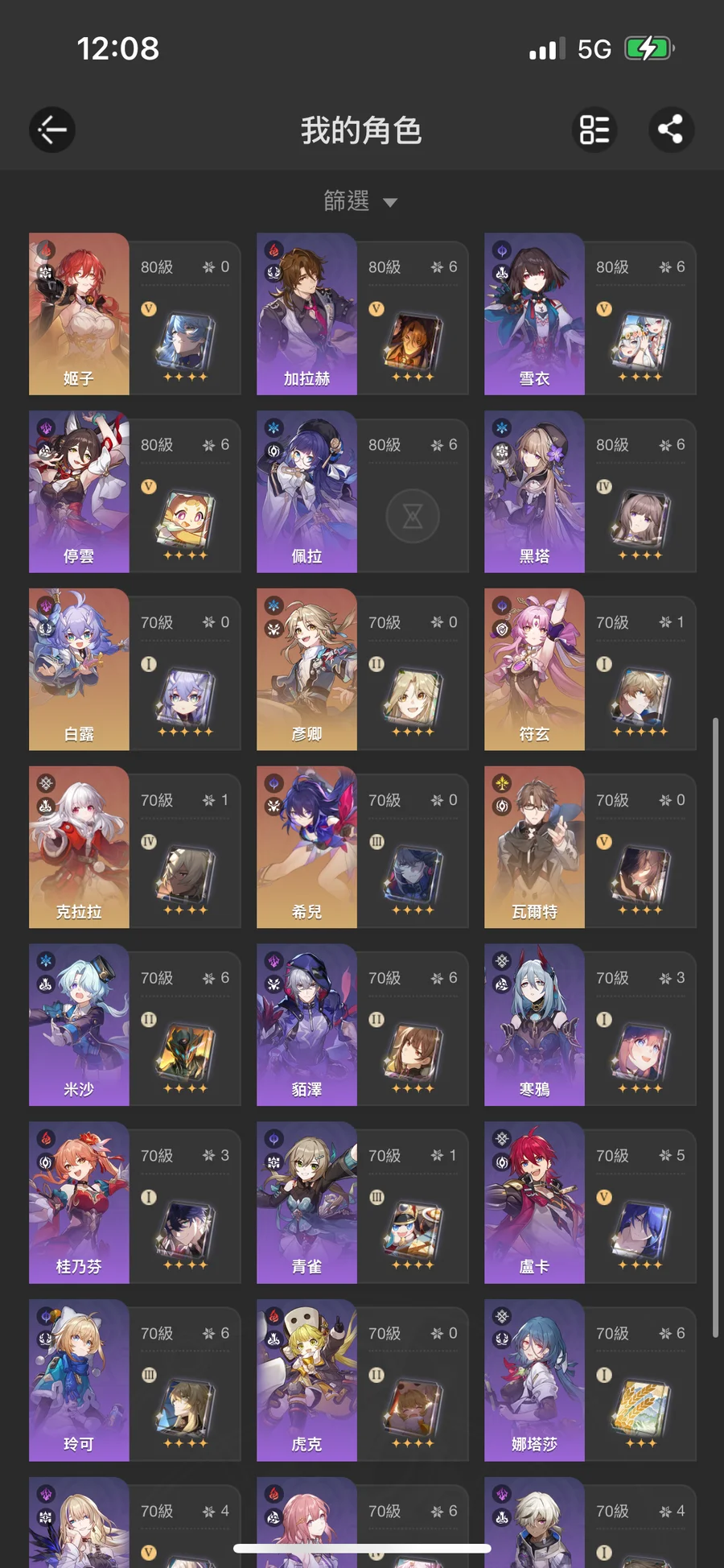The image size is (724, 1568).
Task: Click the vertical scrollbar on right edge
Action: 715,1028
